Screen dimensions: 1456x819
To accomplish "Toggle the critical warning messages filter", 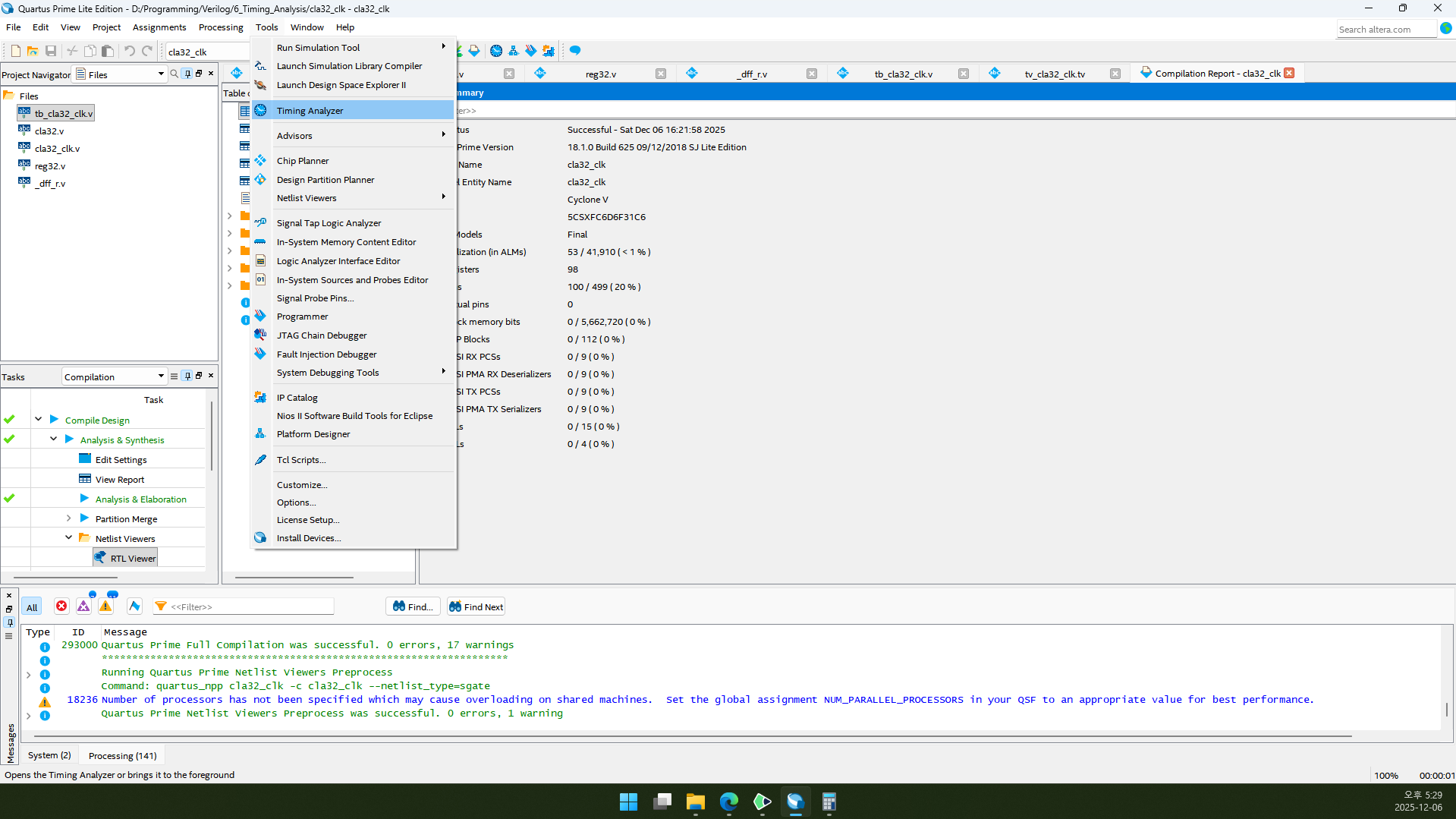I will coord(83,606).
